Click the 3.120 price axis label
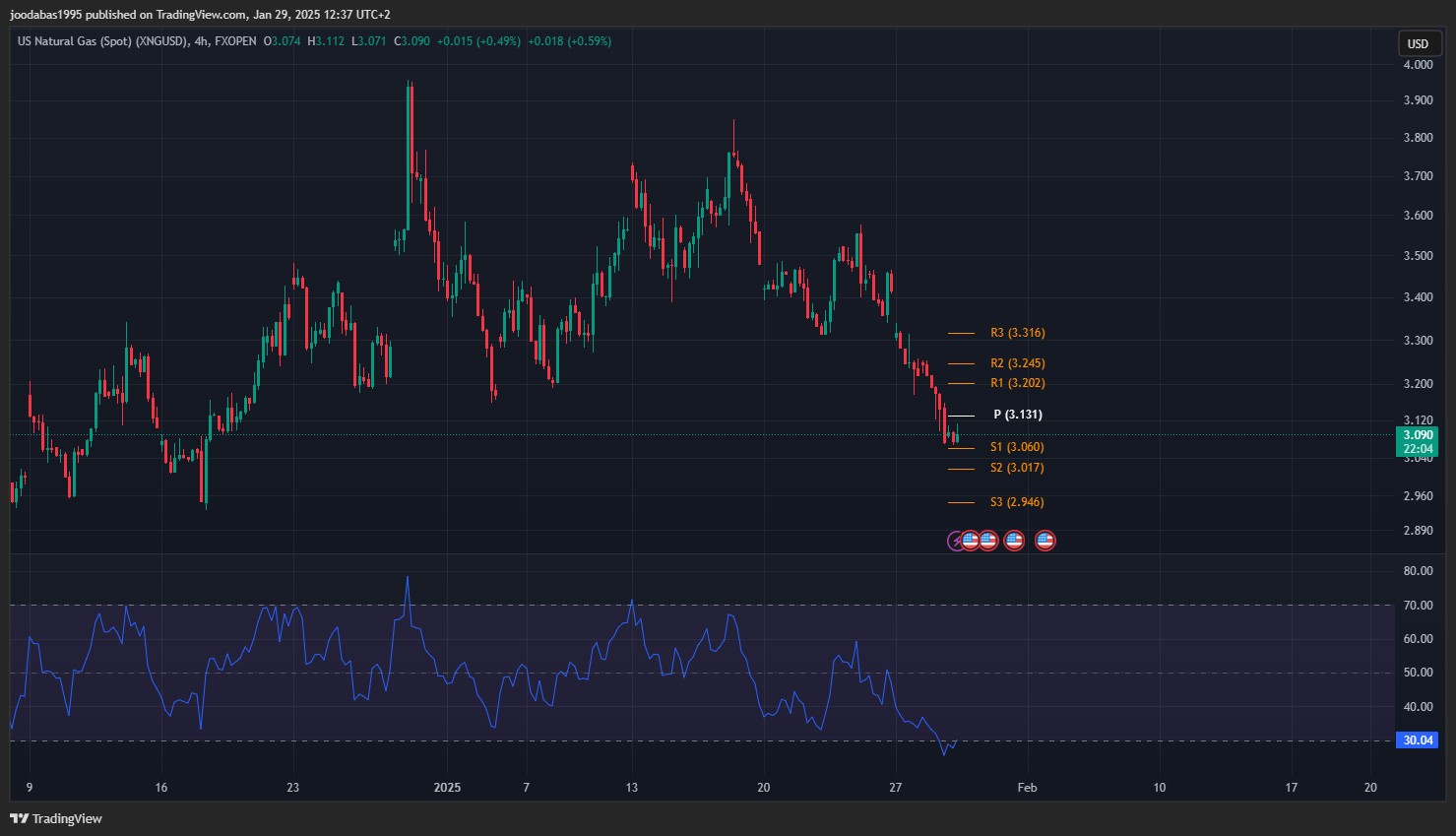 tap(1419, 420)
